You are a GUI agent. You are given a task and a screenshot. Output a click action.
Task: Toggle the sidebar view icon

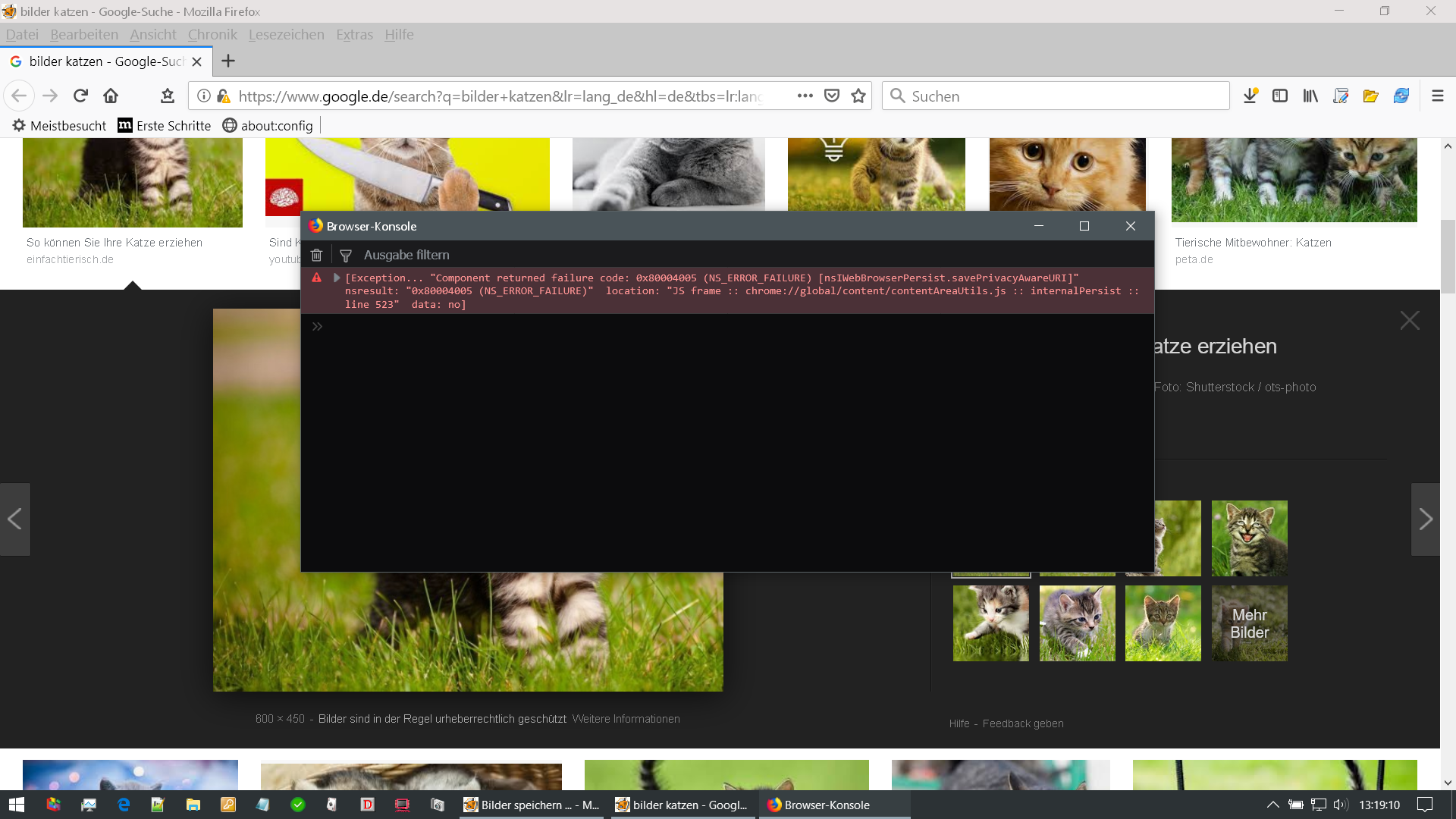[1280, 96]
